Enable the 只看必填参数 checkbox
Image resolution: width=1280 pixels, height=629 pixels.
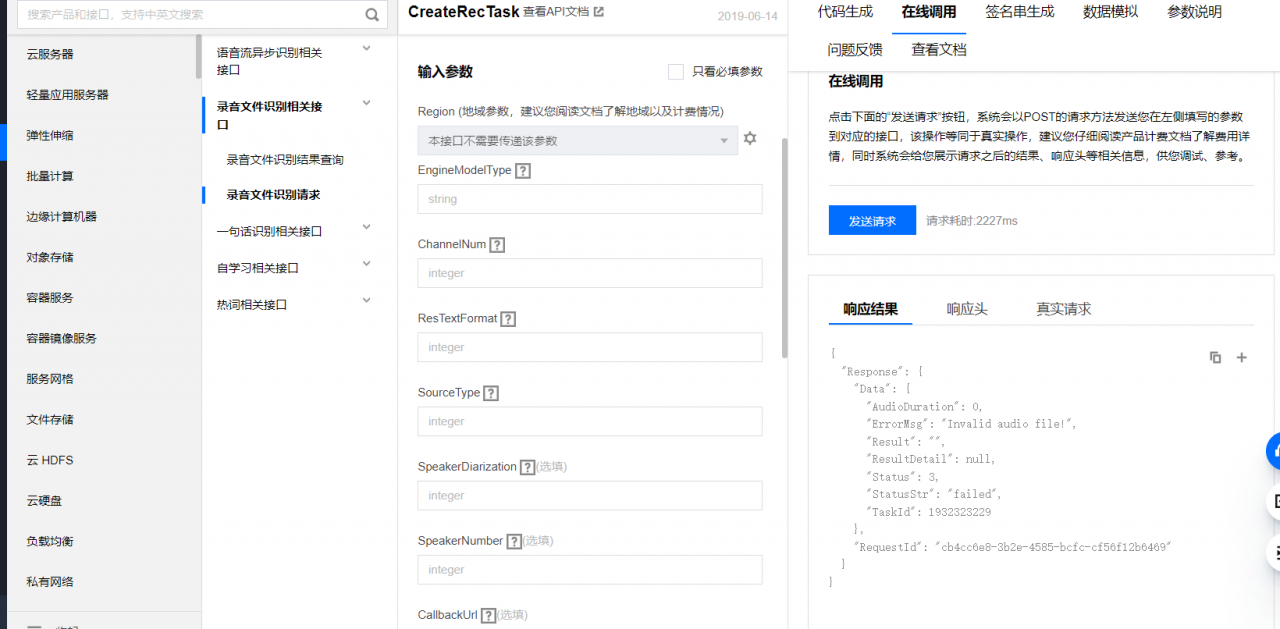(x=676, y=71)
